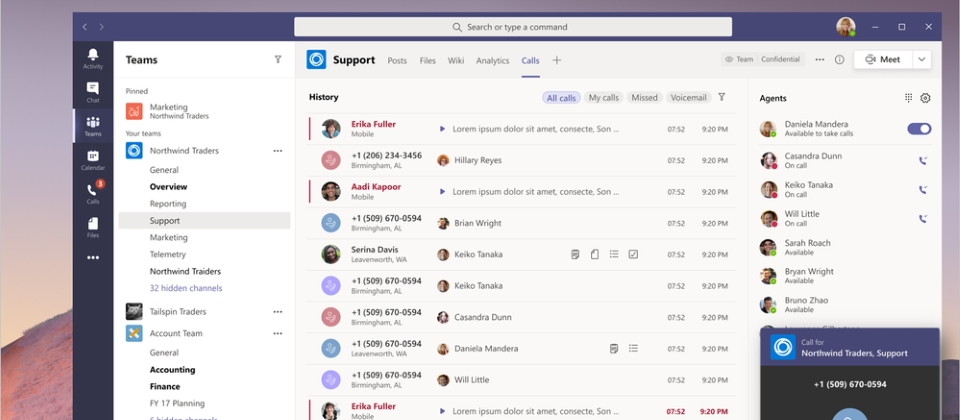Image resolution: width=960 pixels, height=420 pixels.
Task: Open Tailspin Traders team options ellipsis
Action: [278, 312]
